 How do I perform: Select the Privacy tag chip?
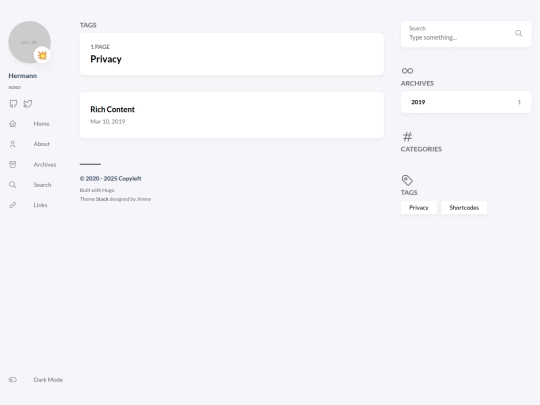419,208
